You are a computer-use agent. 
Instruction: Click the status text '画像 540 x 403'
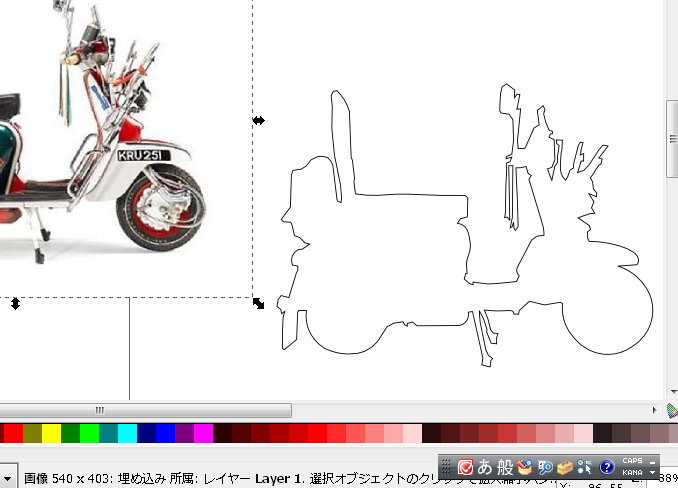tap(66, 478)
